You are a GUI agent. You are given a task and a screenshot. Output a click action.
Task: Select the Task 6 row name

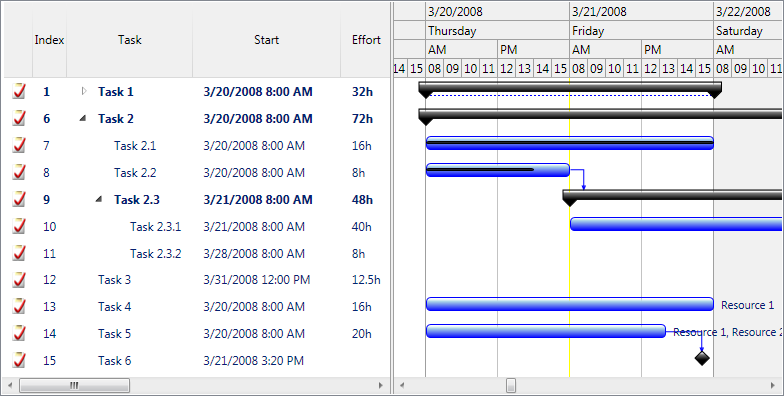pyautogui.click(x=114, y=361)
